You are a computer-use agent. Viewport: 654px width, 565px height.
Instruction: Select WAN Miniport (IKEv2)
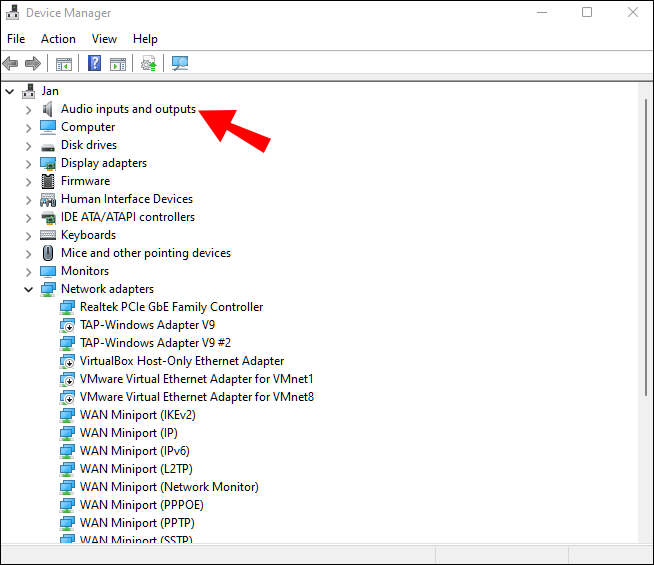138,415
